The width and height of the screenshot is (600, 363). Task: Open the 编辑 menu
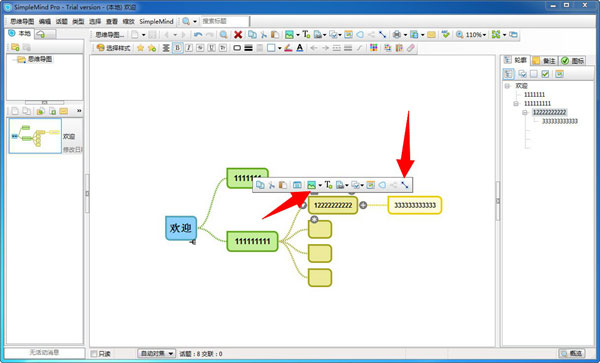[x=45, y=21]
